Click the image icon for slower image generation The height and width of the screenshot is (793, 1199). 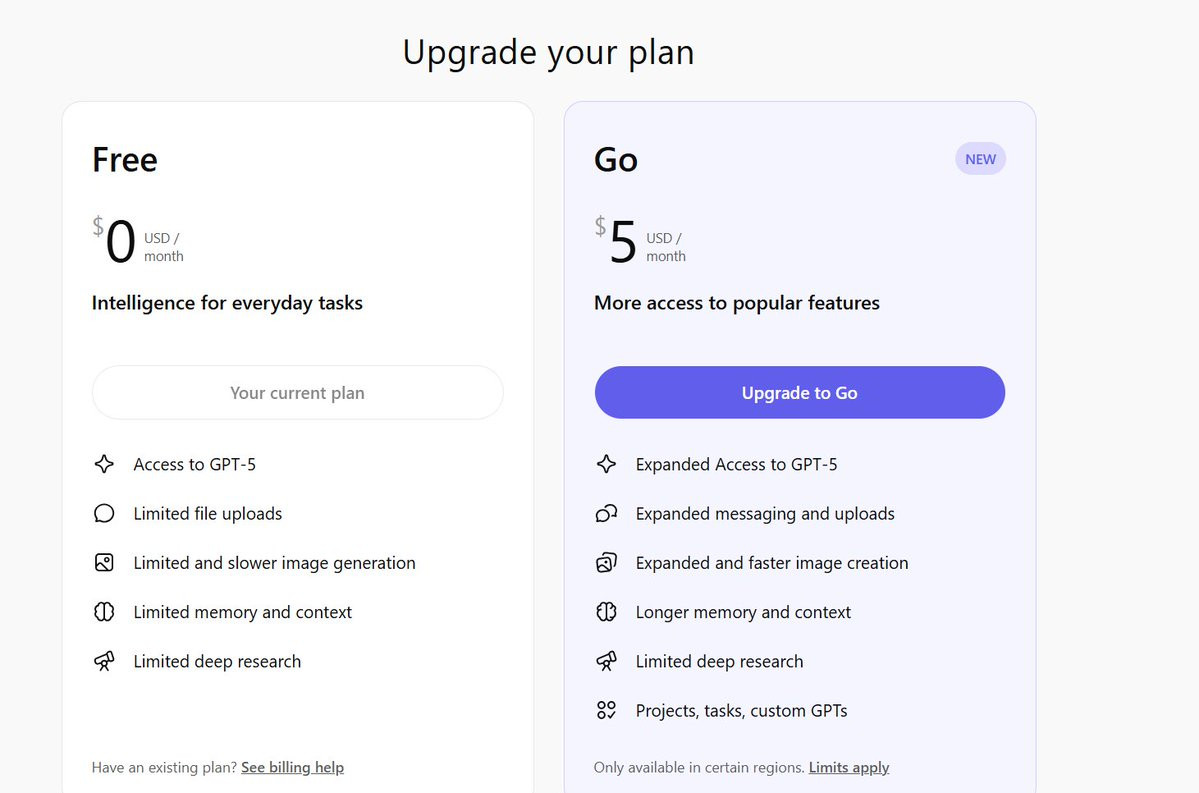click(104, 563)
